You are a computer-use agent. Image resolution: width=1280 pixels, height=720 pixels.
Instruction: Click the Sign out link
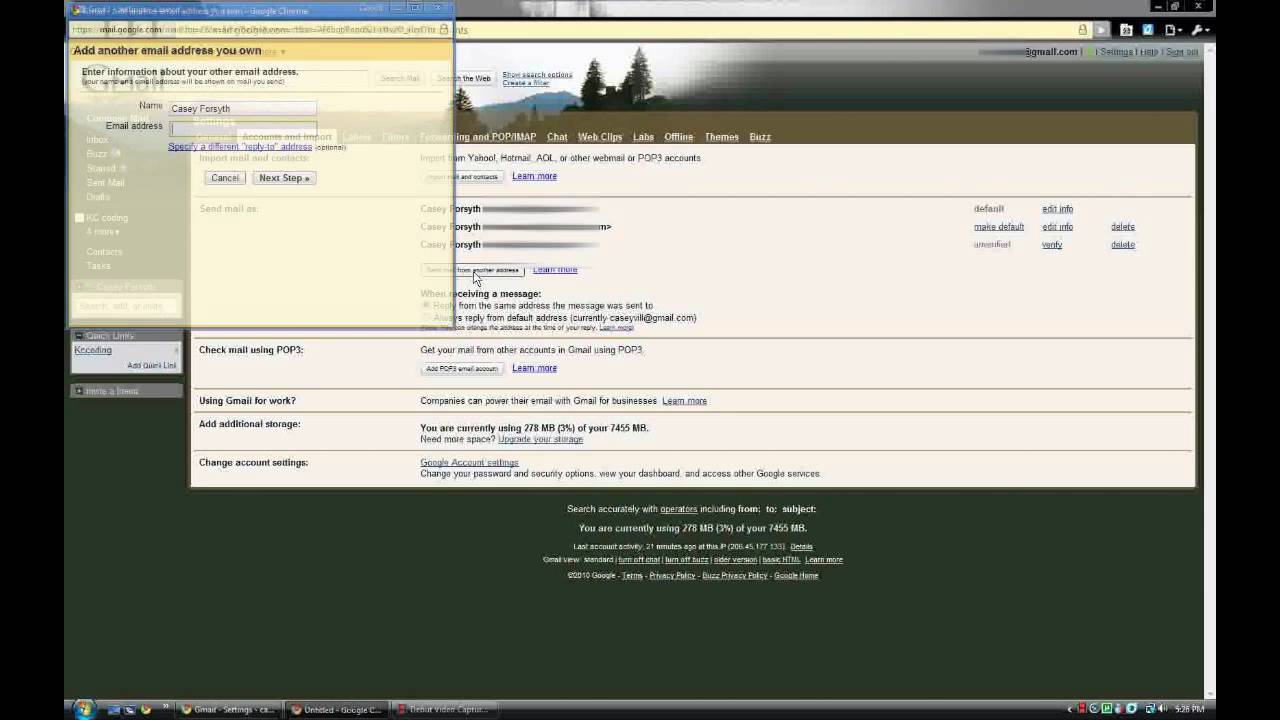[x=1182, y=52]
